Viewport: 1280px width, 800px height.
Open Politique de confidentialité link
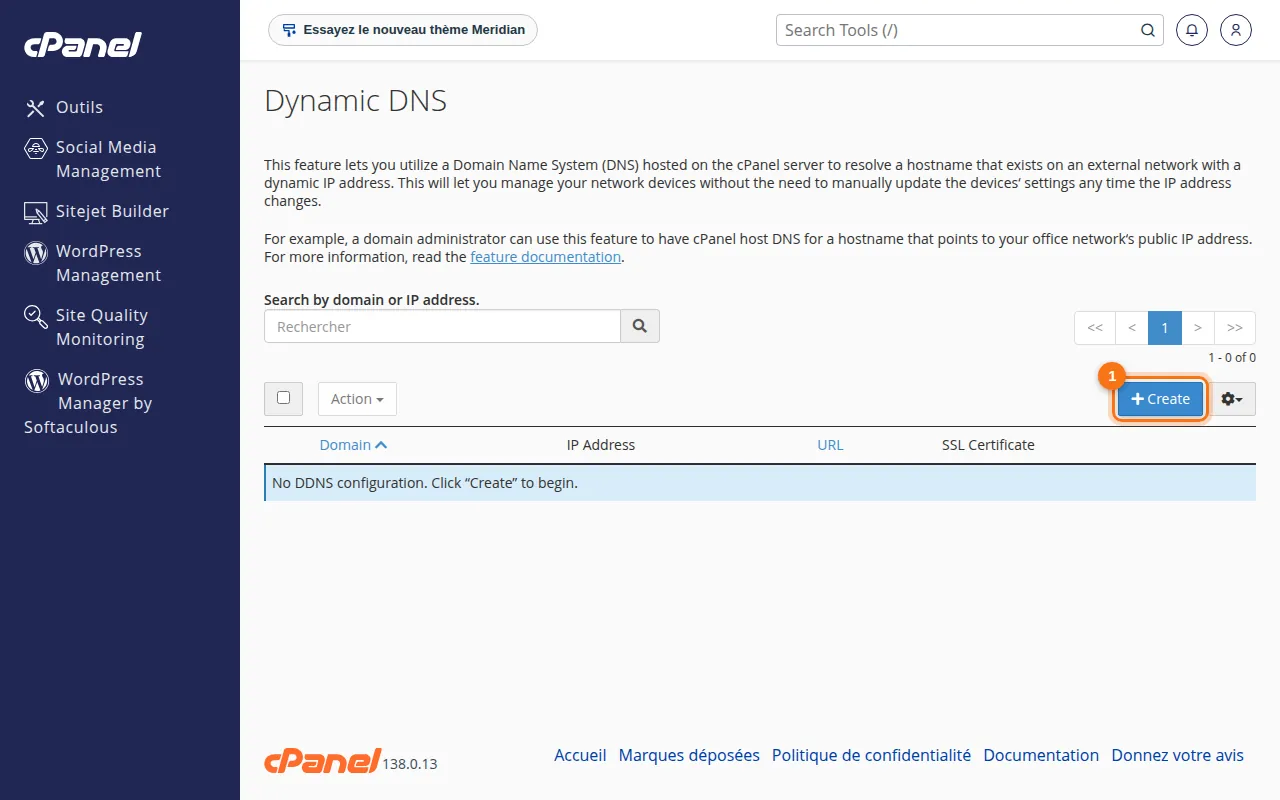click(x=871, y=756)
